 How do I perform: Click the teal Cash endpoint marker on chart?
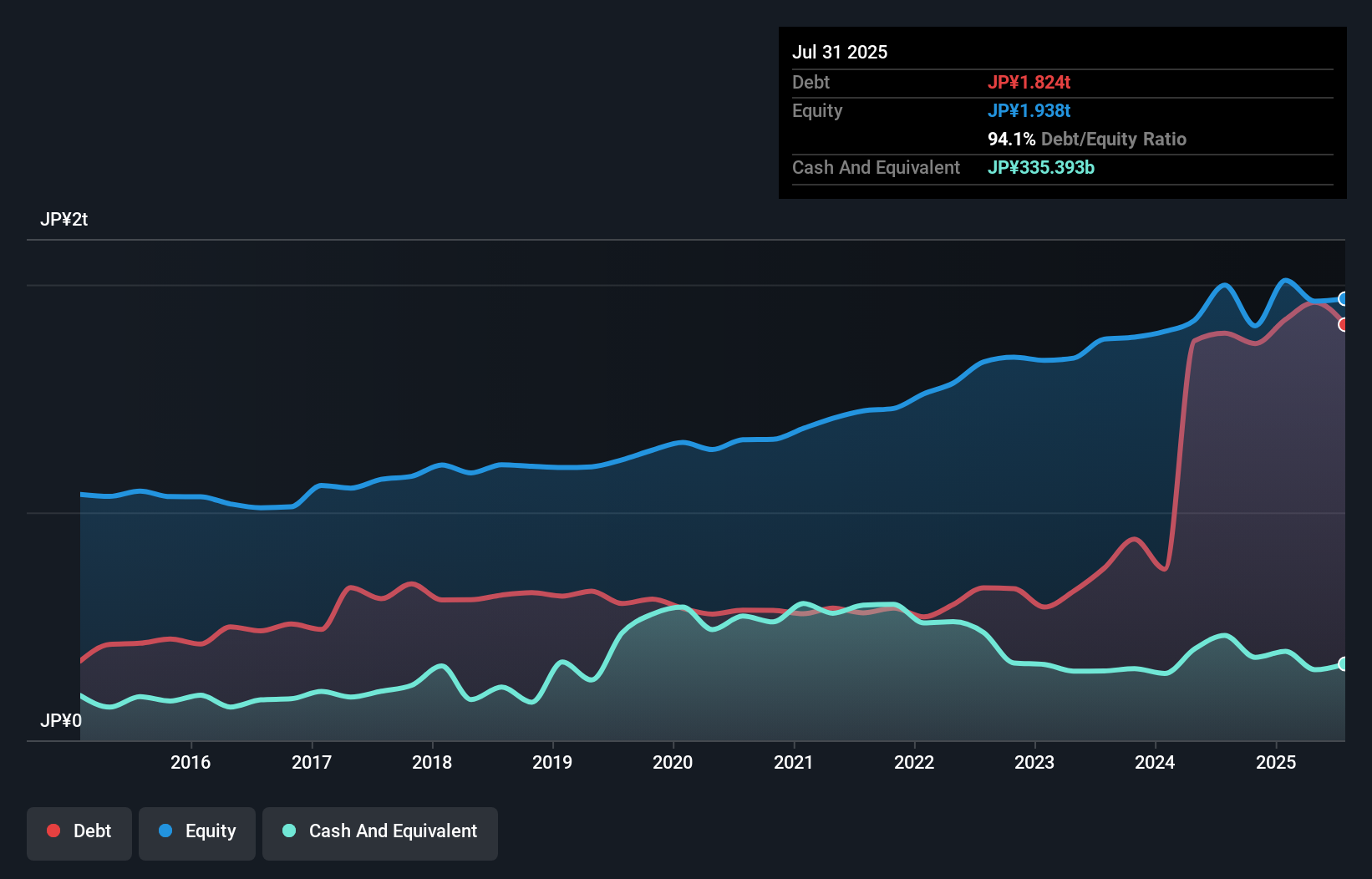click(1344, 664)
